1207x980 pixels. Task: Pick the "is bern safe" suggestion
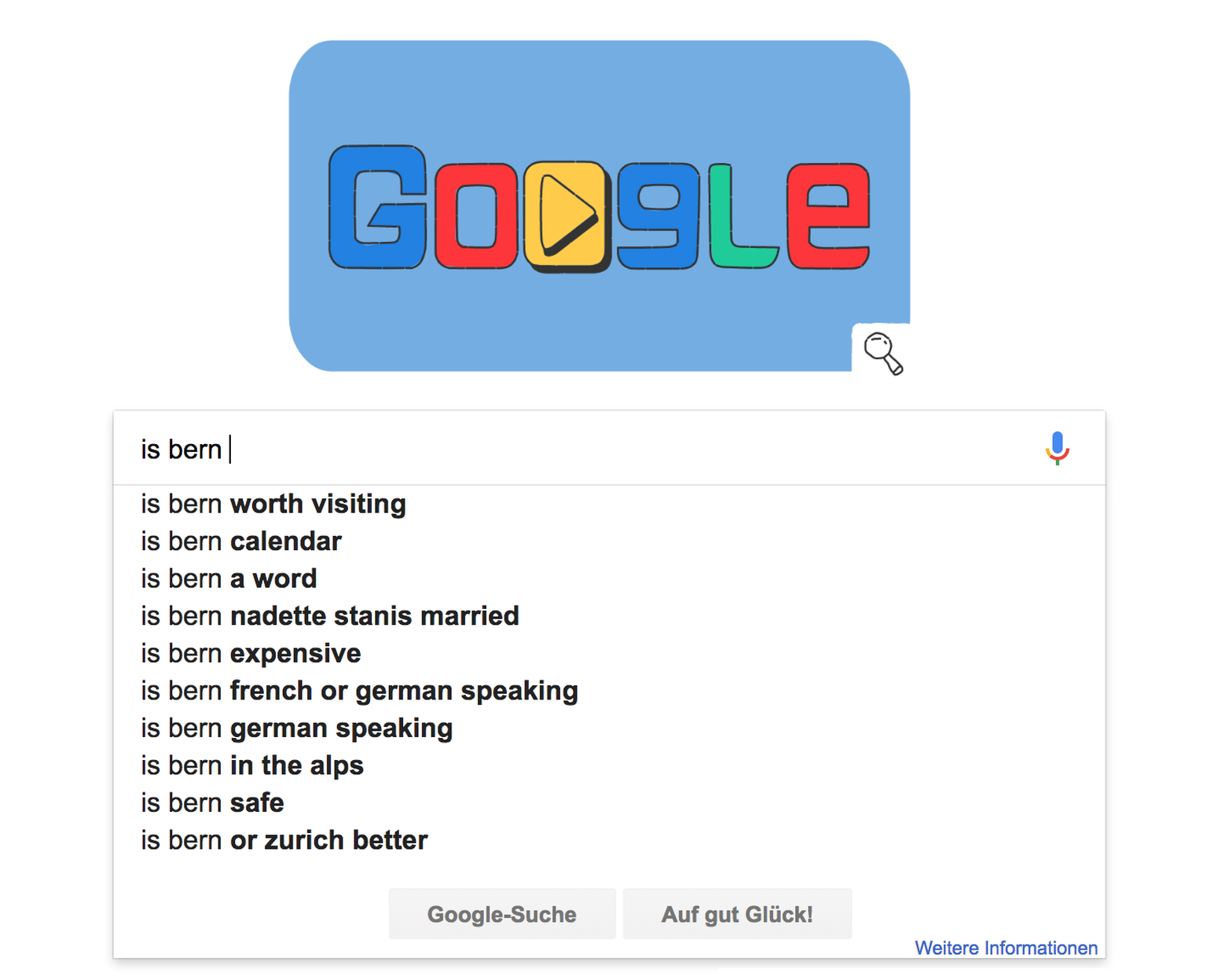point(212,803)
